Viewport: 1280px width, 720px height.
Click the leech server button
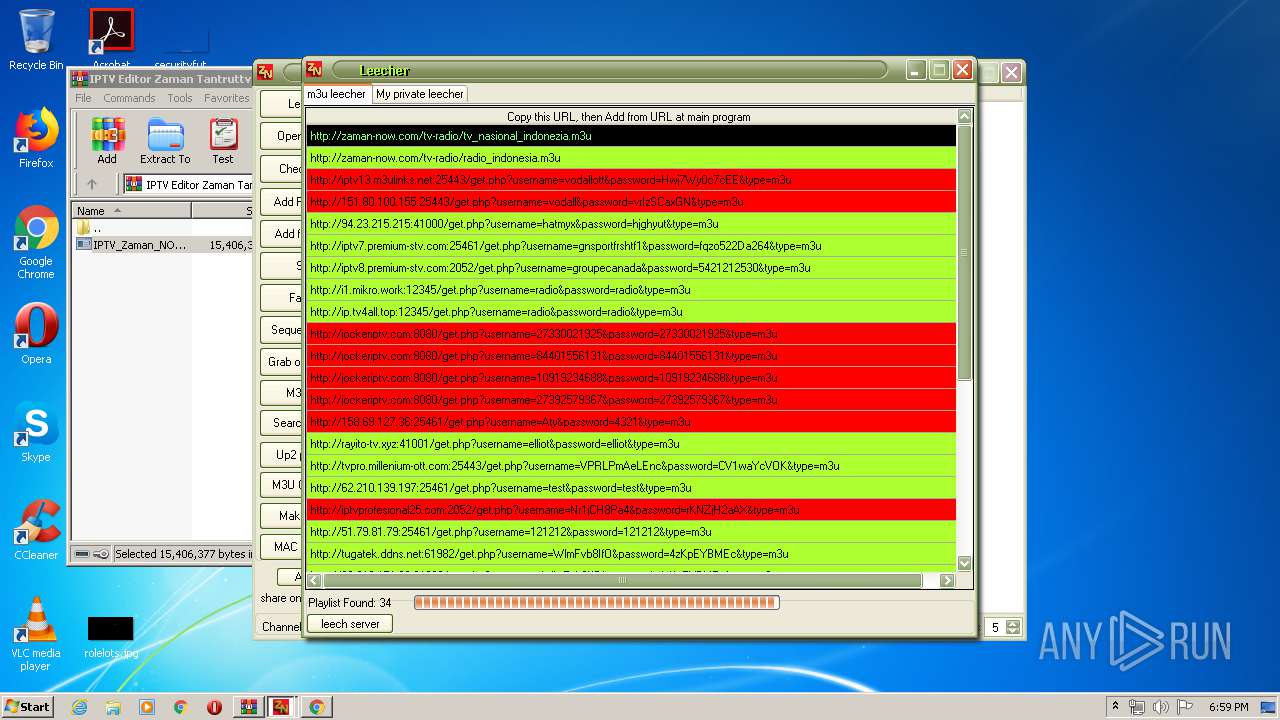[350, 623]
